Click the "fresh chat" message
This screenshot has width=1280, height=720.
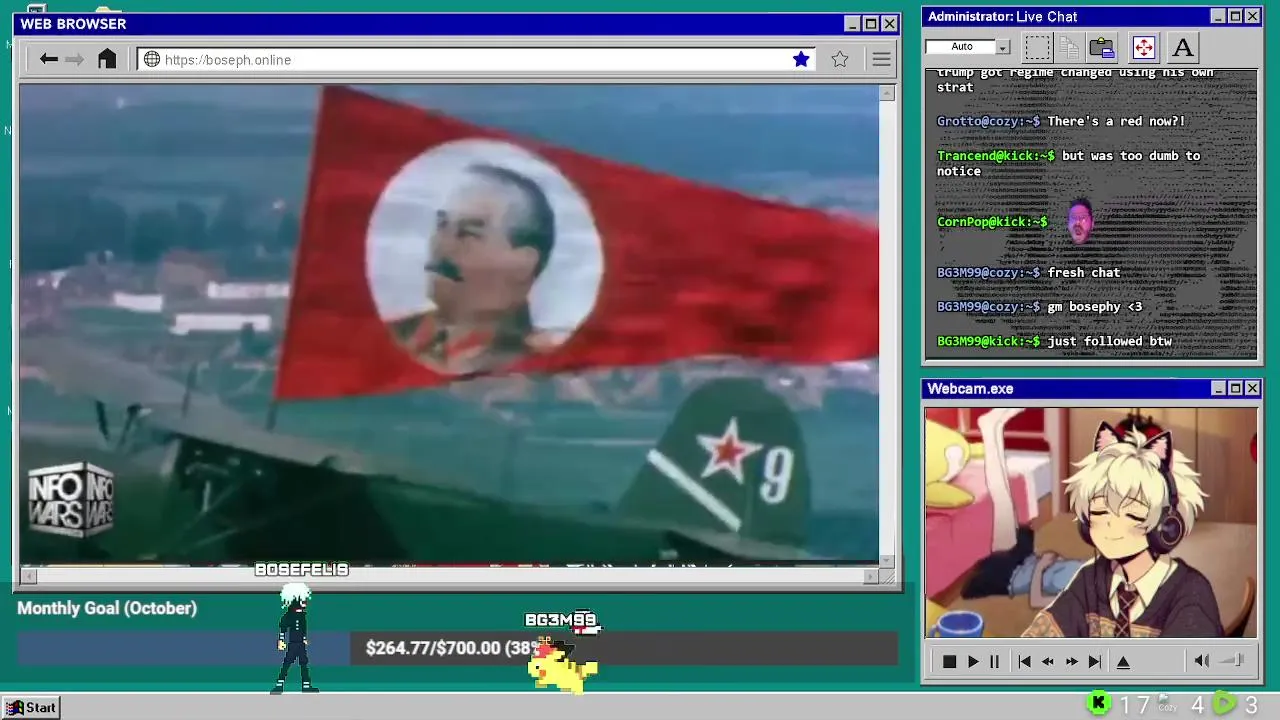pyautogui.click(x=1084, y=272)
